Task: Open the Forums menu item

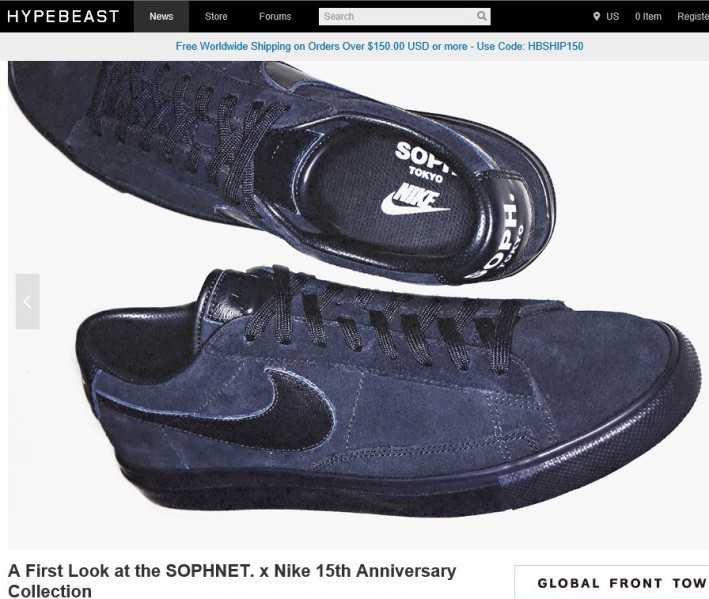Action: click(275, 16)
